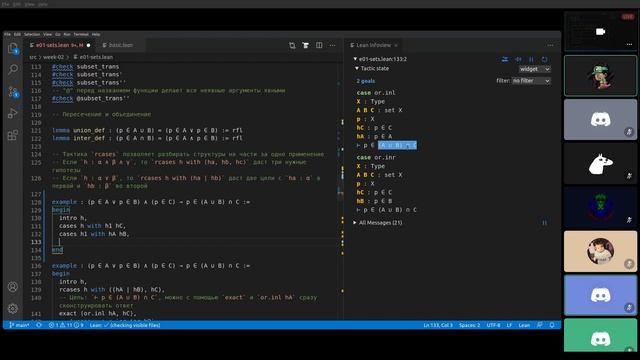
Task: Select the child photo avatar participant
Action: 600,251
